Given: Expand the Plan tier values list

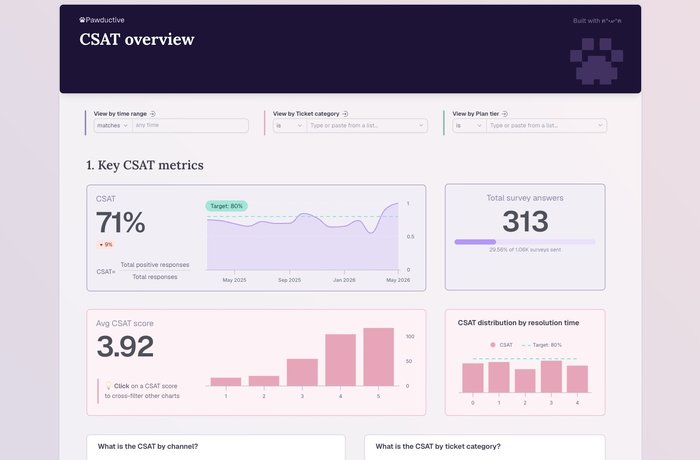Looking at the screenshot, I should [x=600, y=125].
